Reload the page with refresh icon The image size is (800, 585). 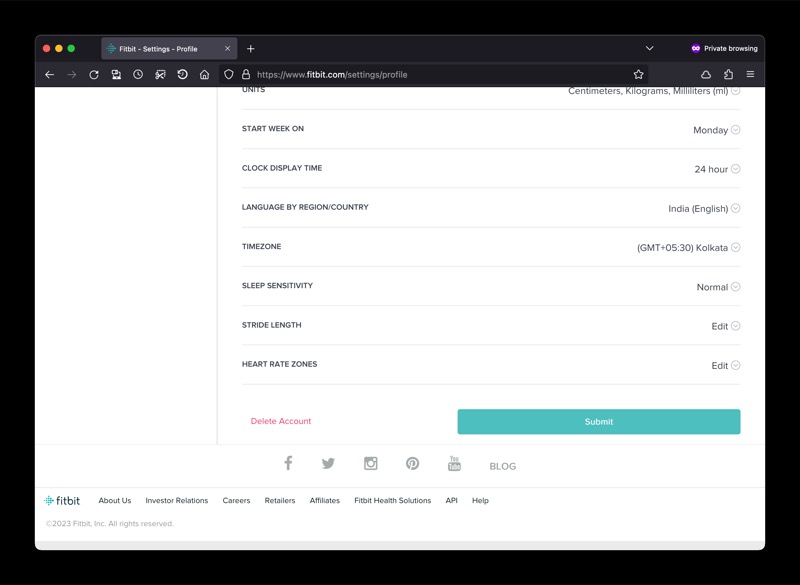(94, 74)
